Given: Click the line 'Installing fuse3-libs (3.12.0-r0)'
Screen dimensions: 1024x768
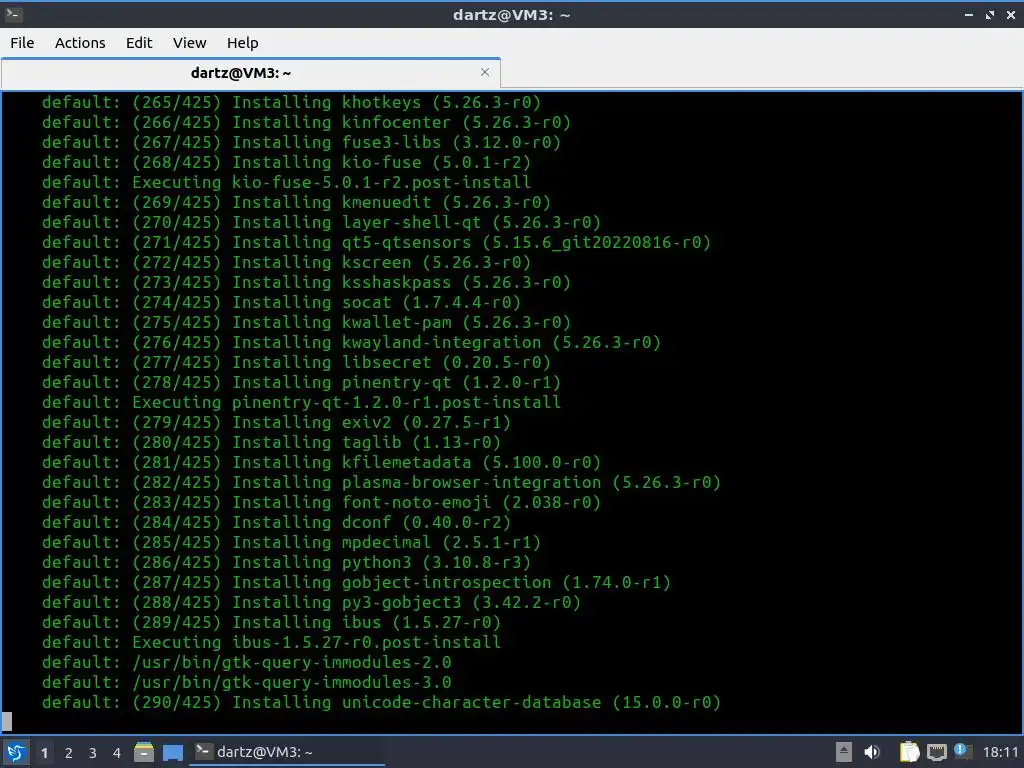Looking at the screenshot, I should pos(301,142).
